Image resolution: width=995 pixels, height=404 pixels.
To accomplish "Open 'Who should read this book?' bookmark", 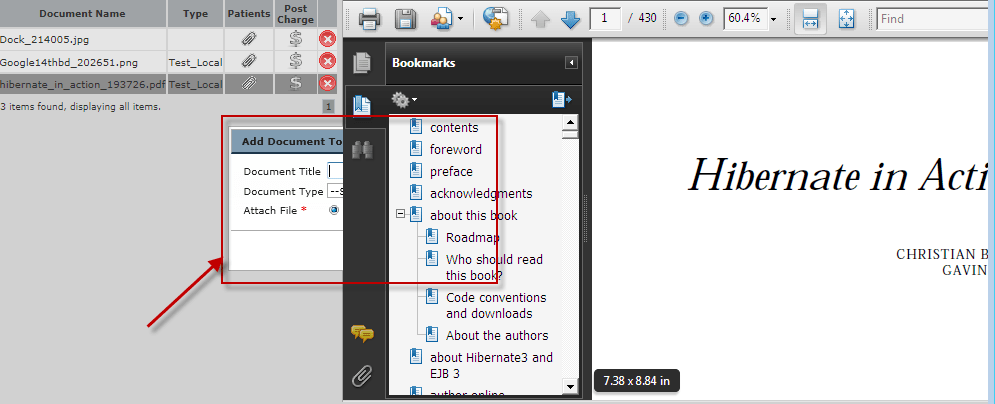I will [494, 268].
